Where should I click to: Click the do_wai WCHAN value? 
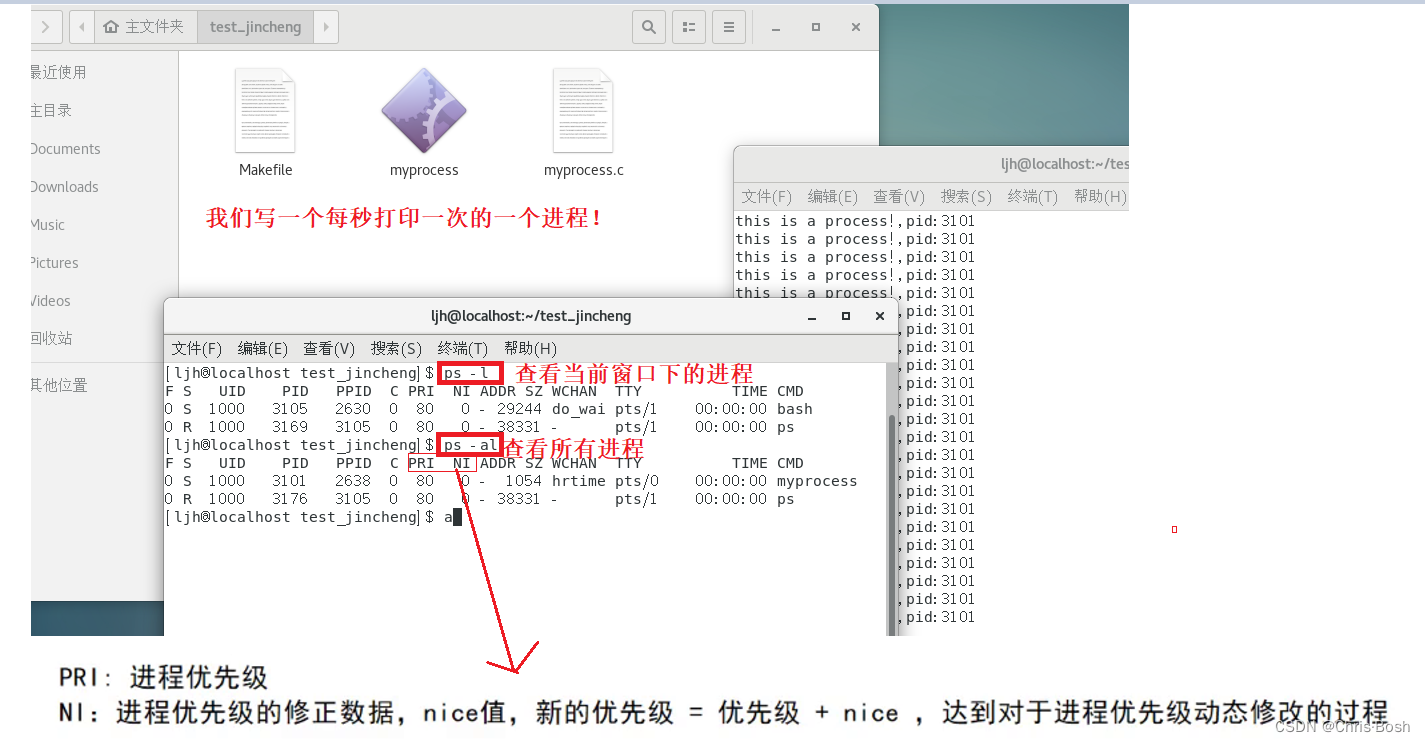coord(579,409)
